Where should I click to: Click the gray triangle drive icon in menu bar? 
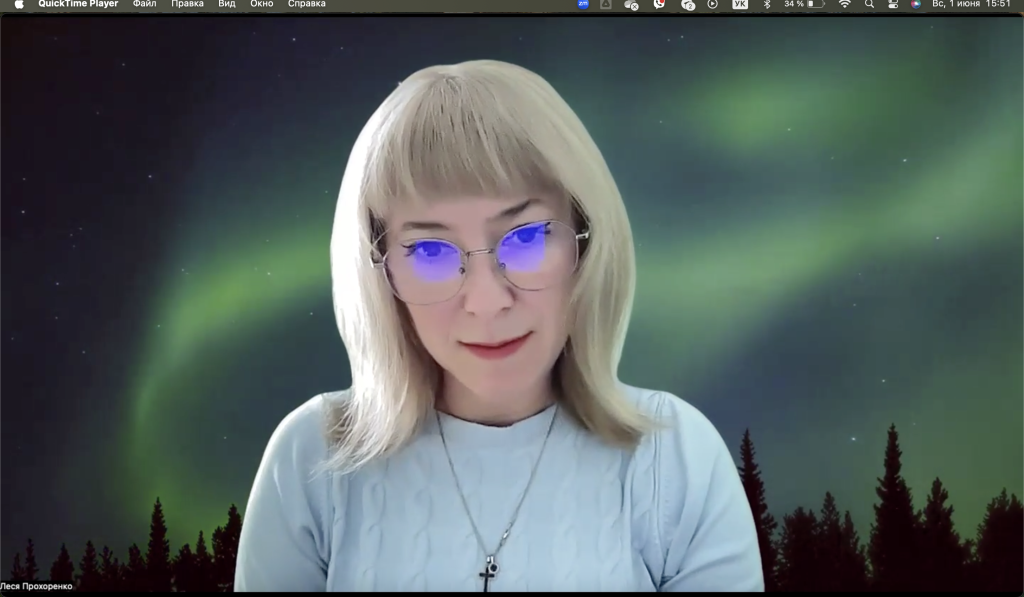[606, 4]
